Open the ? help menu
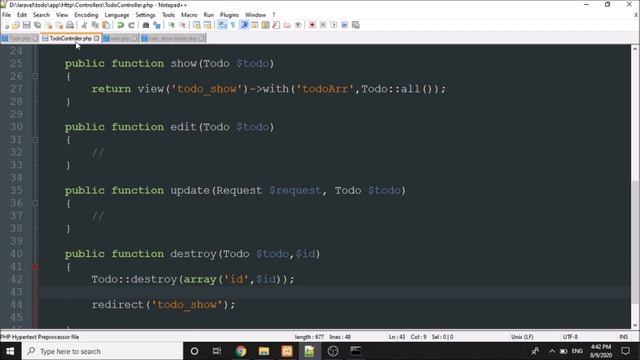Image resolution: width=640 pixels, height=360 pixels. tap(273, 15)
